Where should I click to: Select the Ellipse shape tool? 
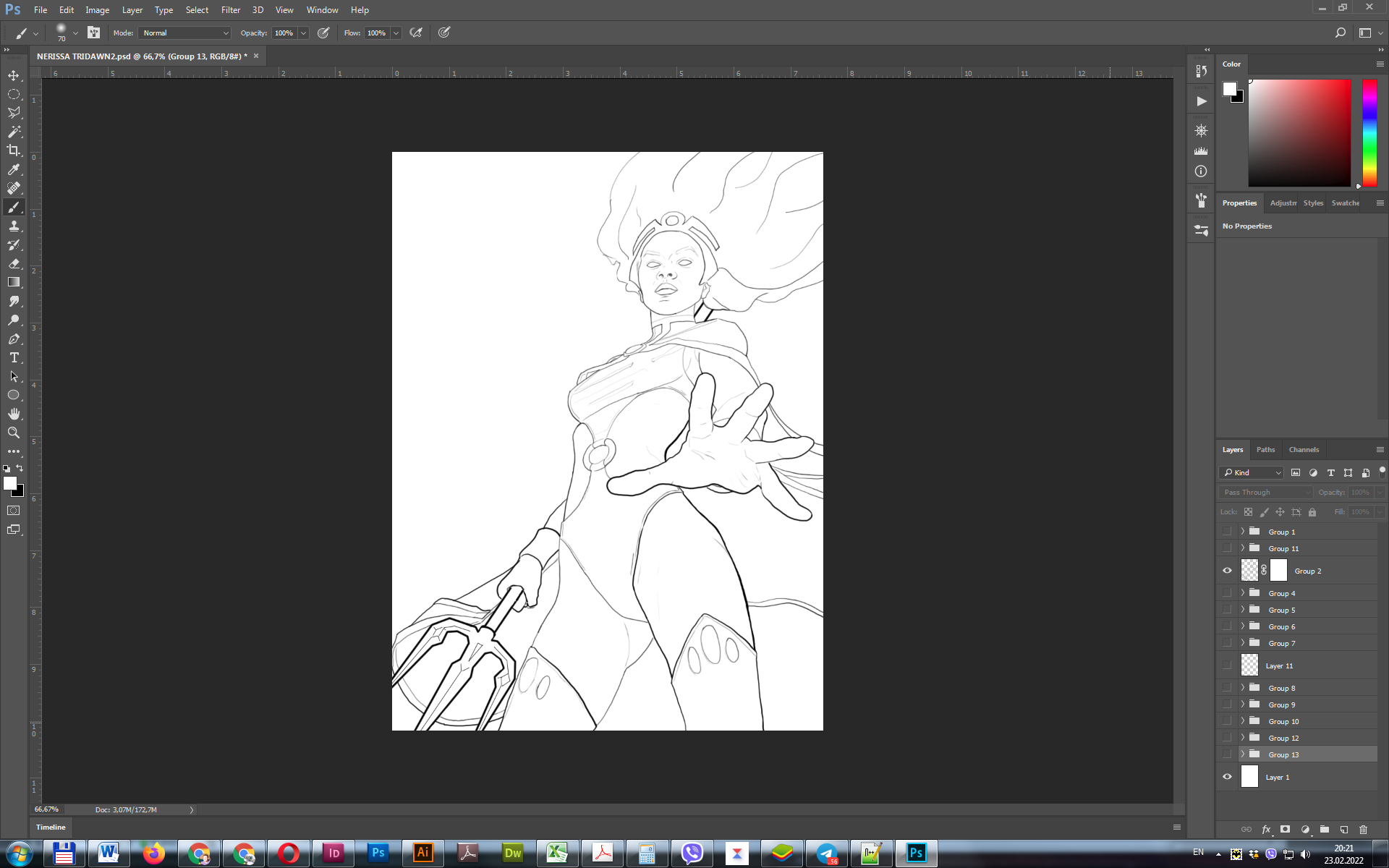(x=14, y=395)
